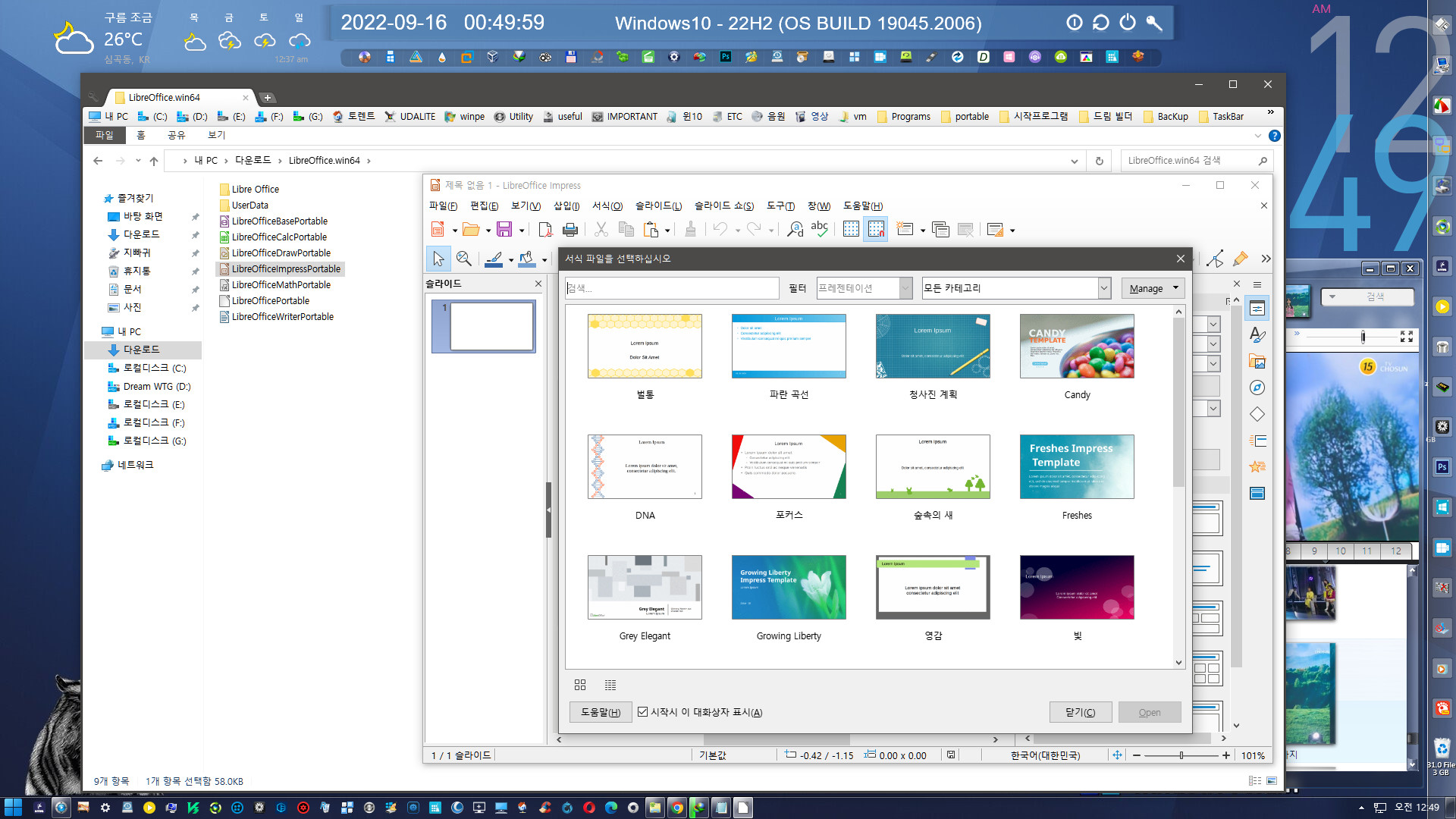Click slide 1 thumbnail in slide panel

pyautogui.click(x=484, y=327)
